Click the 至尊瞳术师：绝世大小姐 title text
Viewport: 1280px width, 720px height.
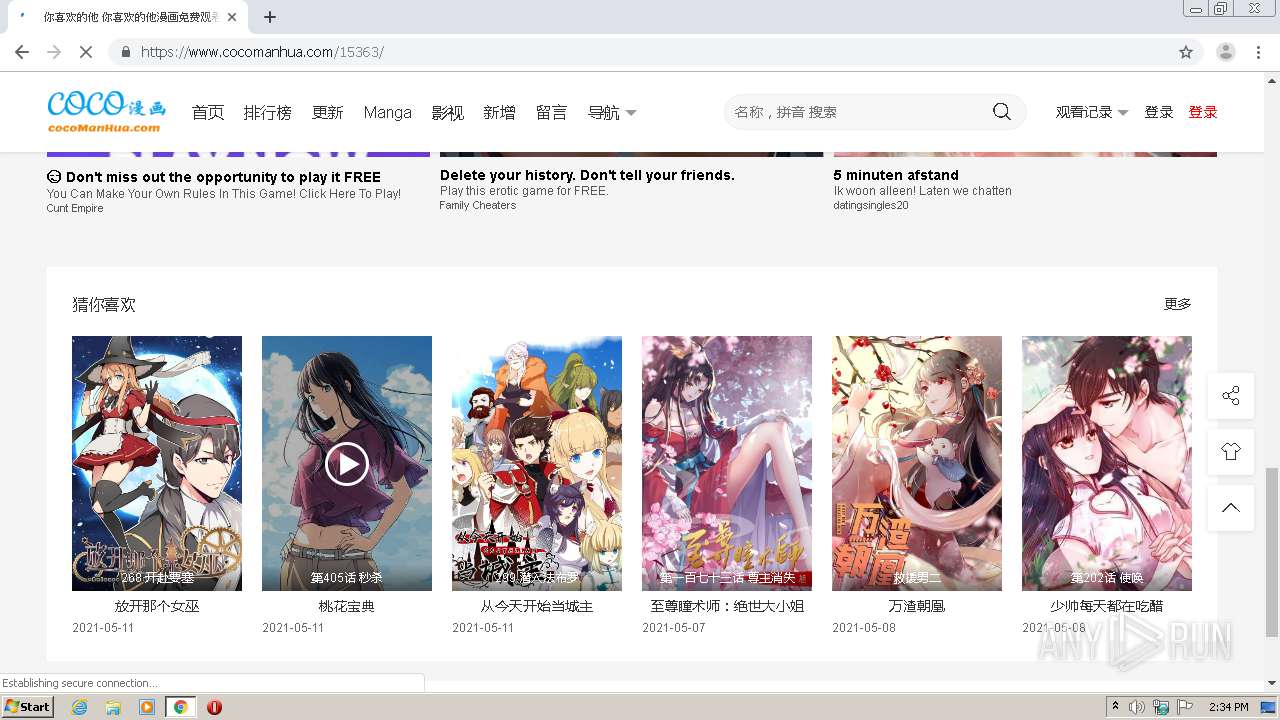[727, 606]
